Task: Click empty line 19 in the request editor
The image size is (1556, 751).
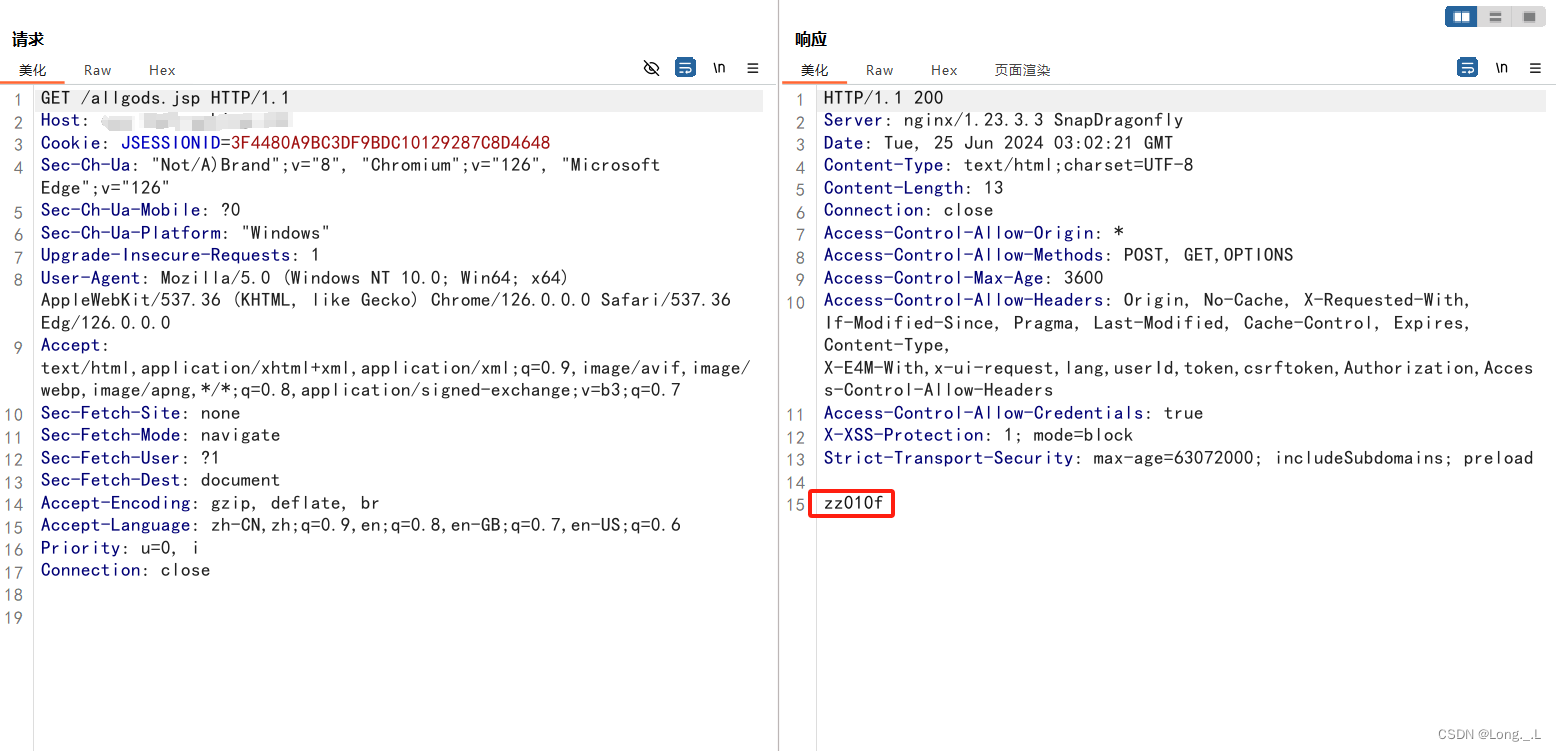Action: (400, 618)
